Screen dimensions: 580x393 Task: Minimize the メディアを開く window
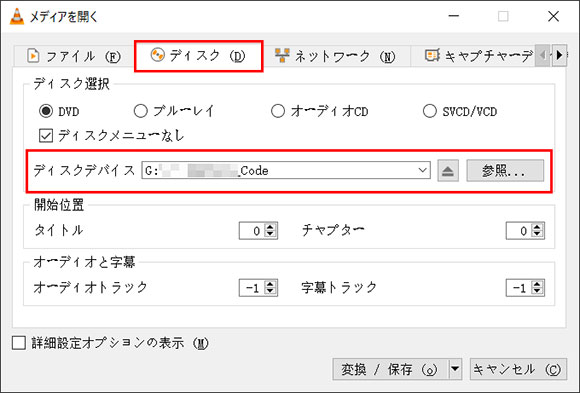point(454,16)
